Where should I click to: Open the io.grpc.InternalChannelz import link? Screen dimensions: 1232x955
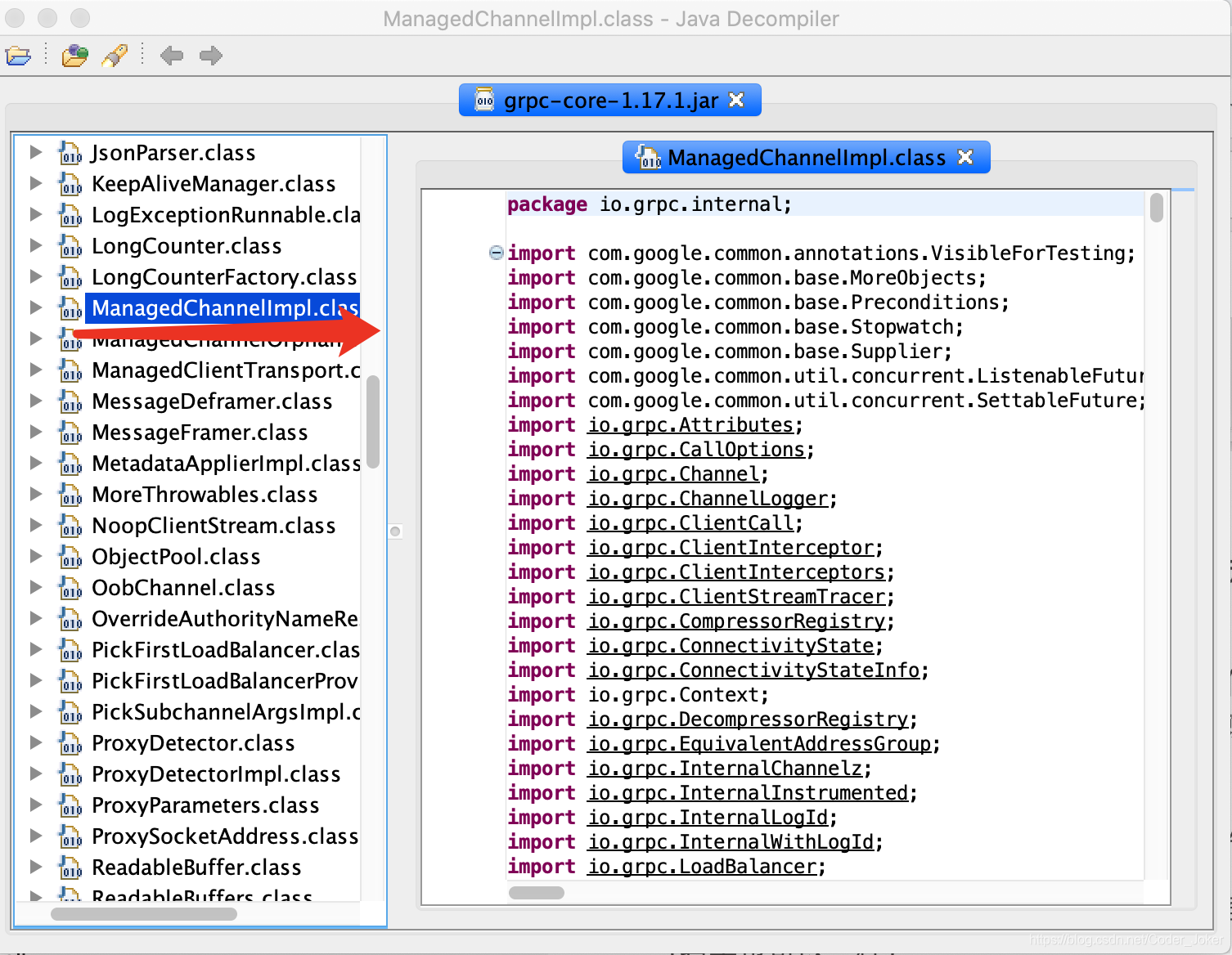(x=725, y=769)
